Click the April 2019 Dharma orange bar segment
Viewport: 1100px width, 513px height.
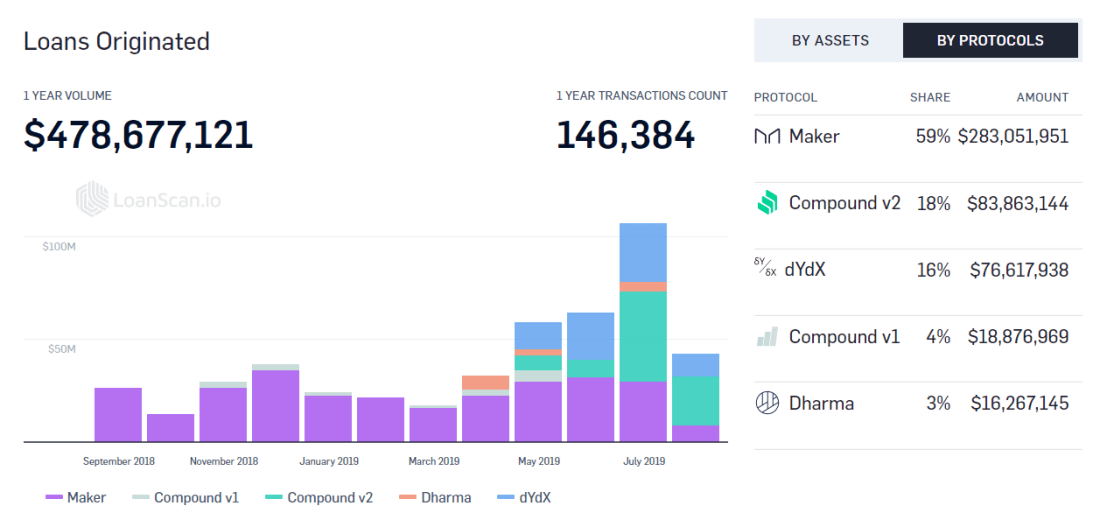tap(485, 382)
